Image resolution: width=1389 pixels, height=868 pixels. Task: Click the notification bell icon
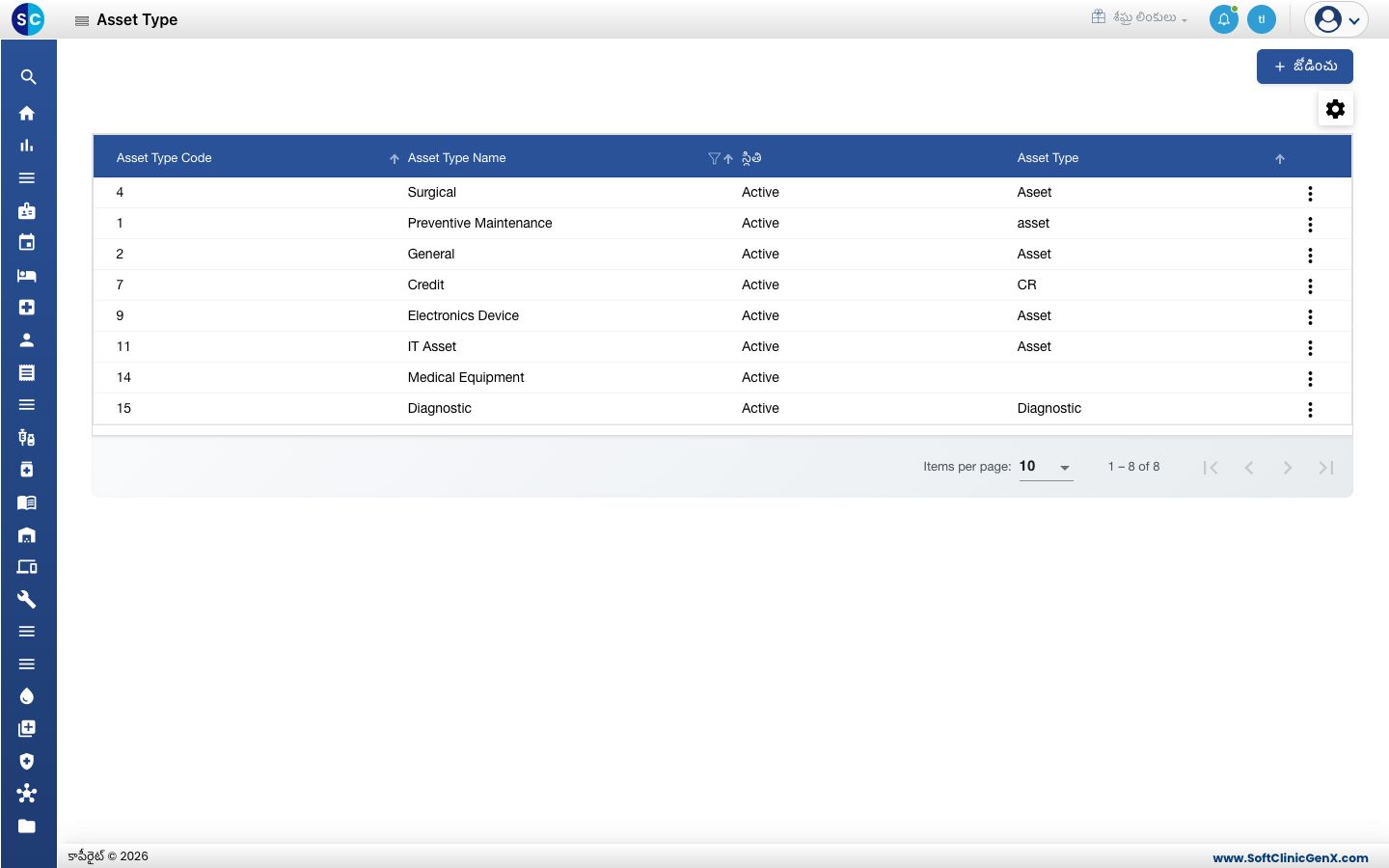coord(1224,19)
